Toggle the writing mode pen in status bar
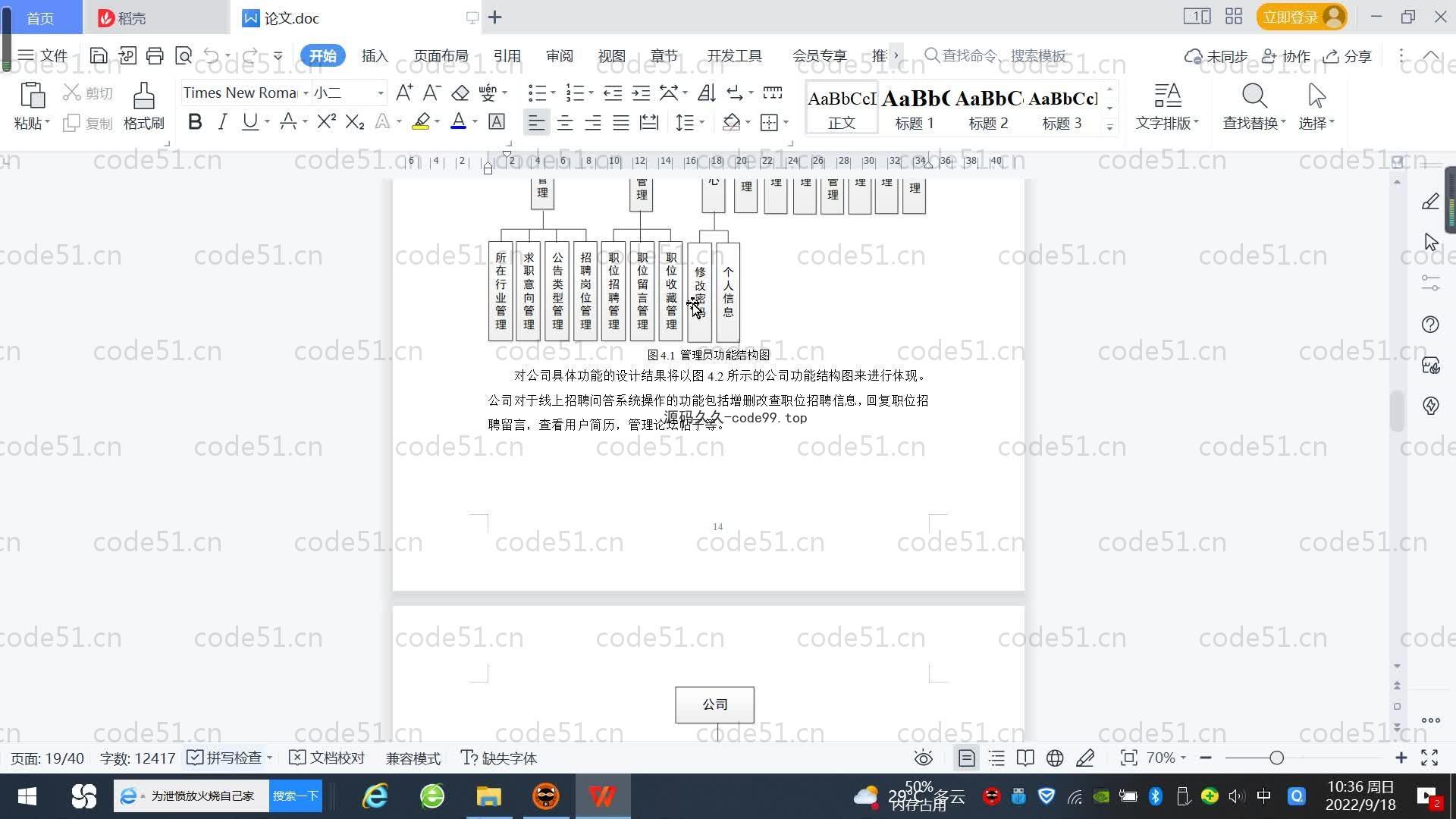Viewport: 1456px width, 819px height. pyautogui.click(x=1085, y=758)
